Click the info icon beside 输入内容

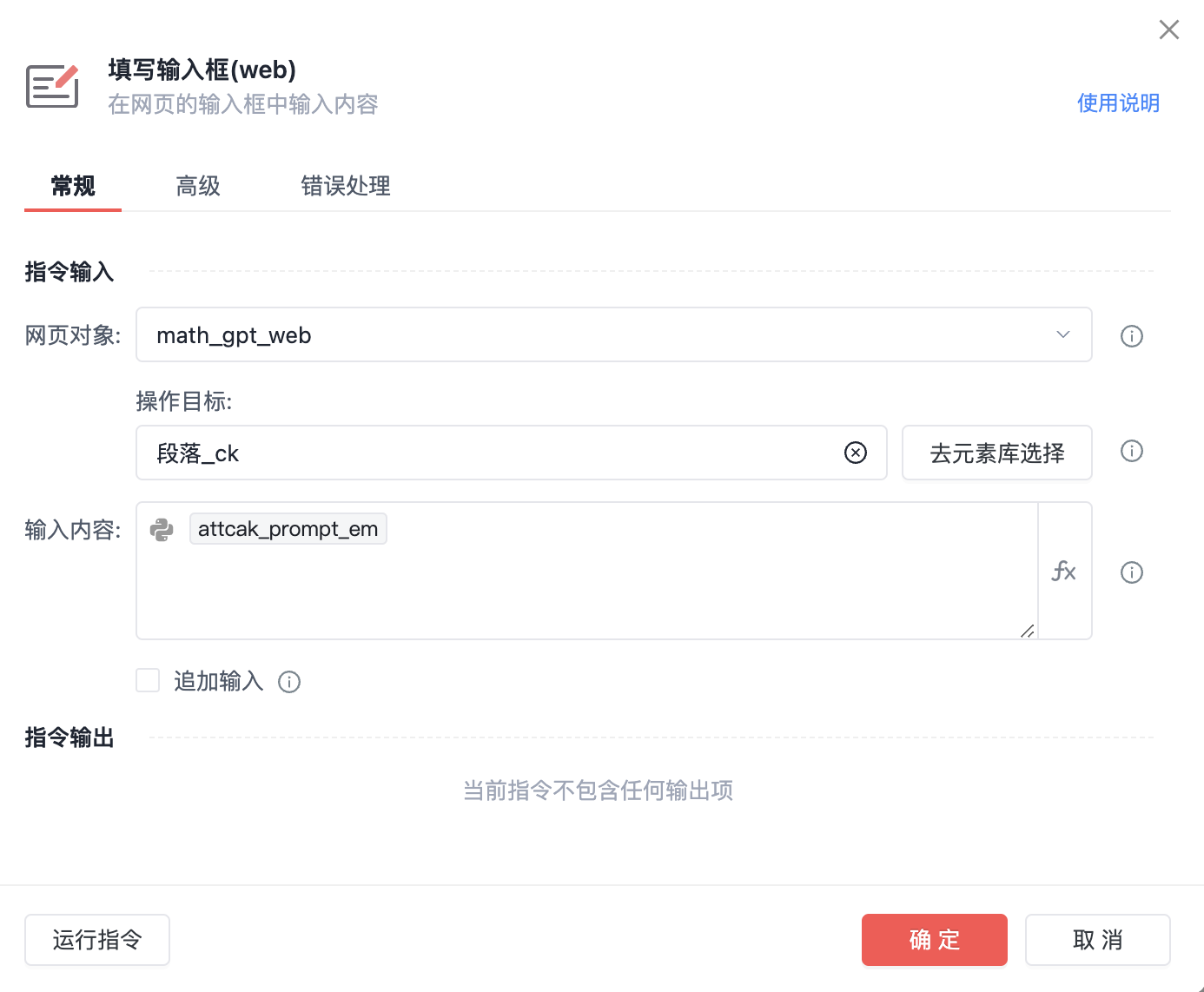pos(1131,572)
